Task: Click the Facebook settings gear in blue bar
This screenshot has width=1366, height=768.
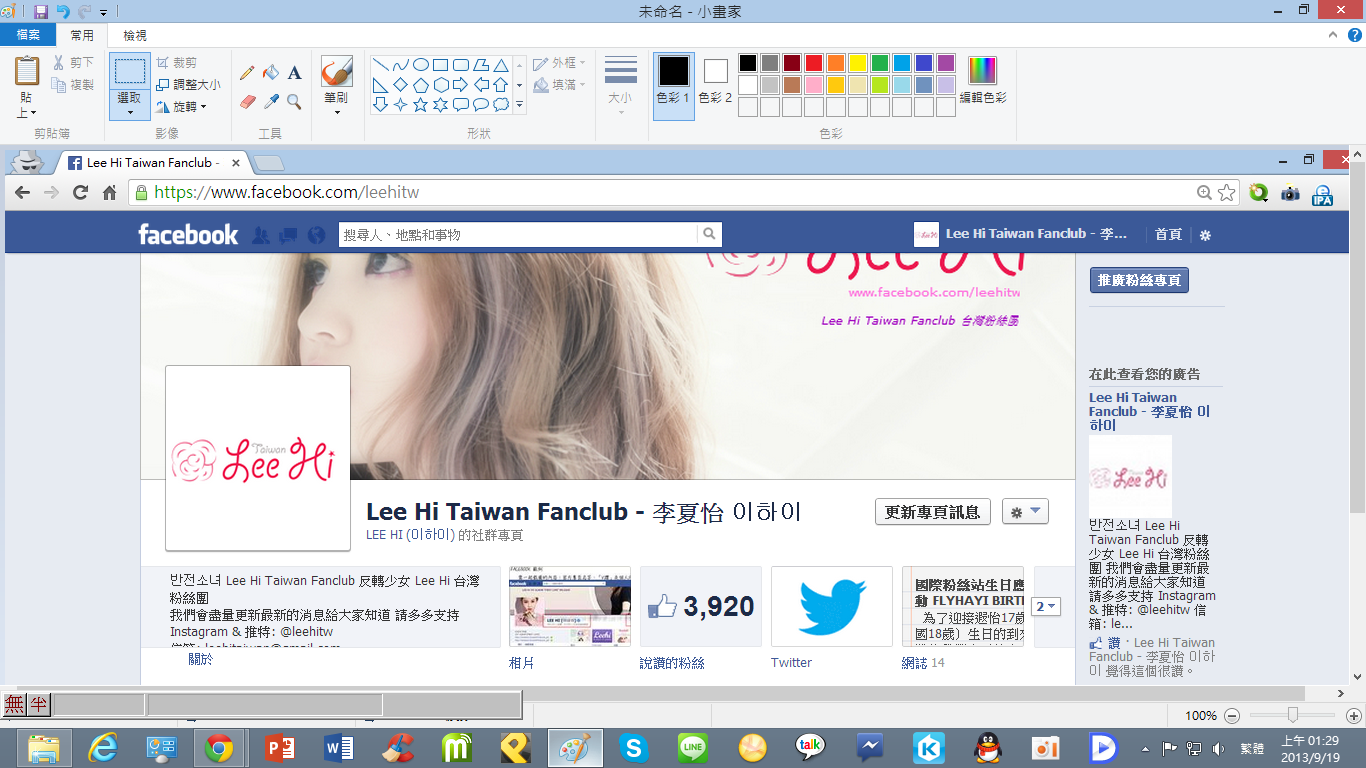Action: pyautogui.click(x=1205, y=235)
